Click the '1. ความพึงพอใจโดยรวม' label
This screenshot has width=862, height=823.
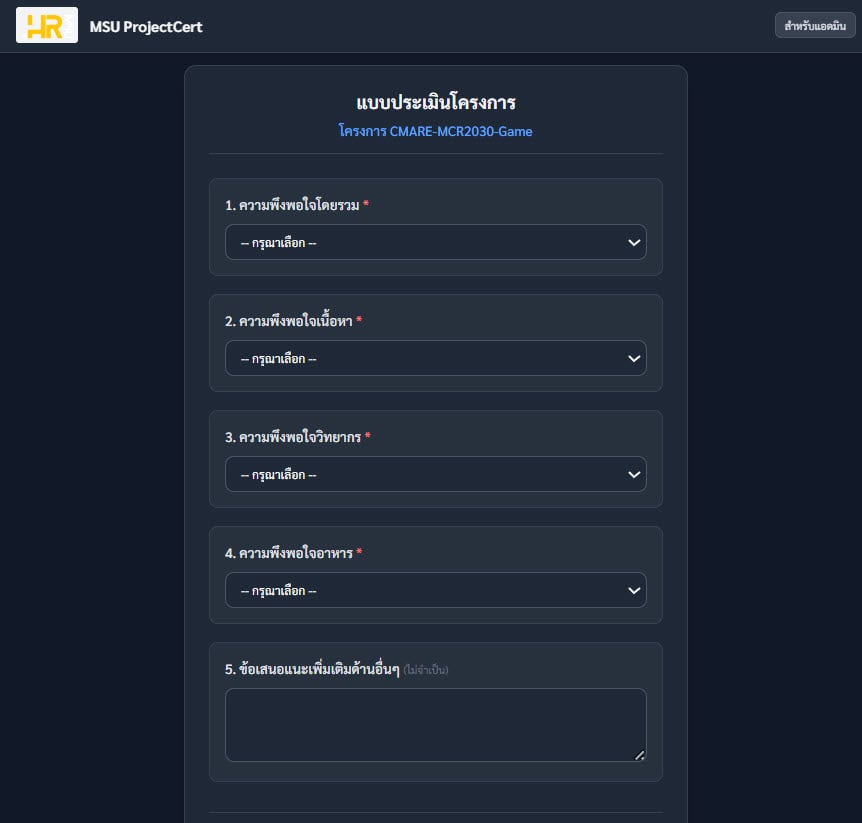[x=292, y=205]
